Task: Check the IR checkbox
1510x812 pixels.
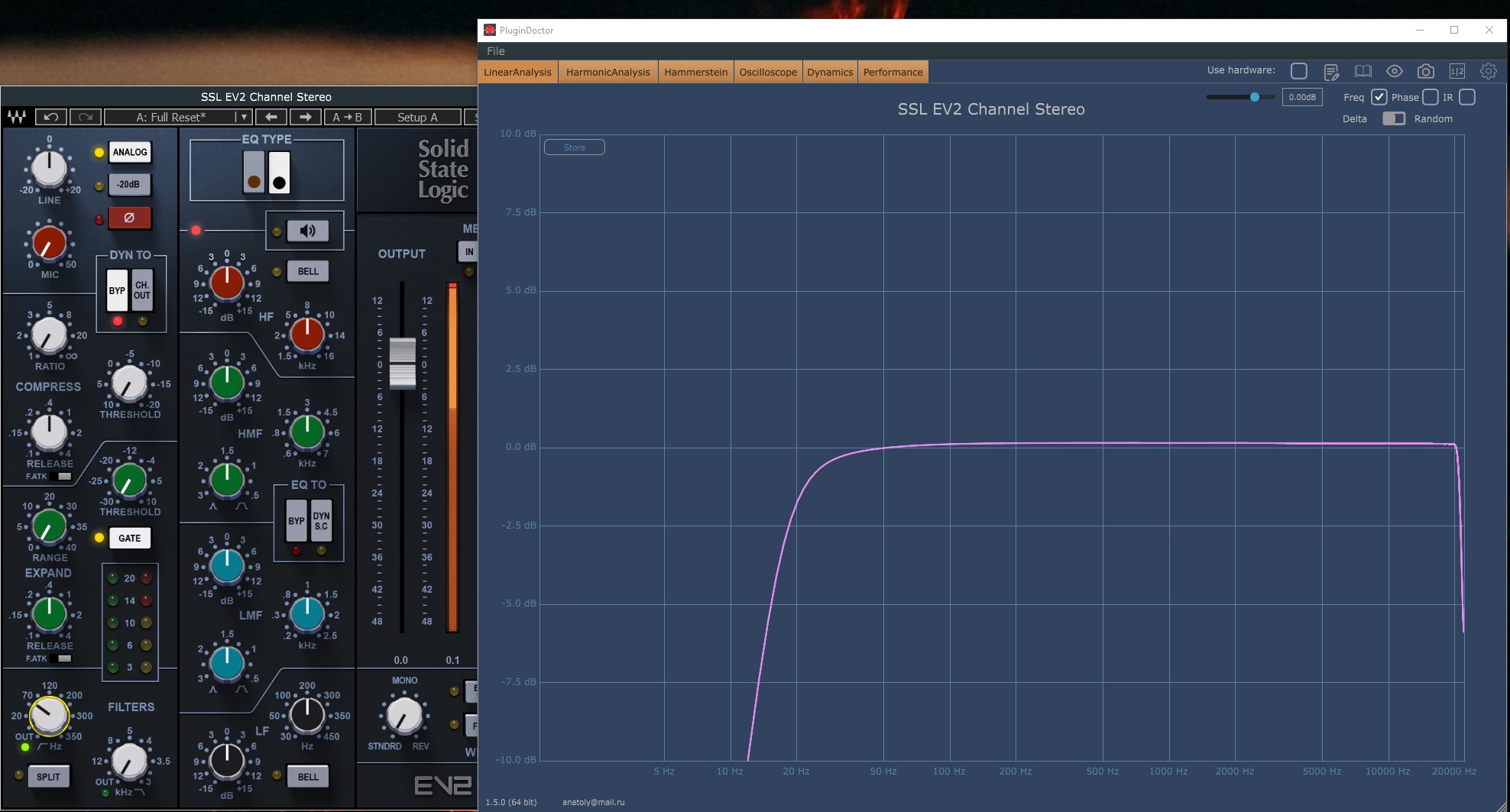Action: tap(1467, 97)
